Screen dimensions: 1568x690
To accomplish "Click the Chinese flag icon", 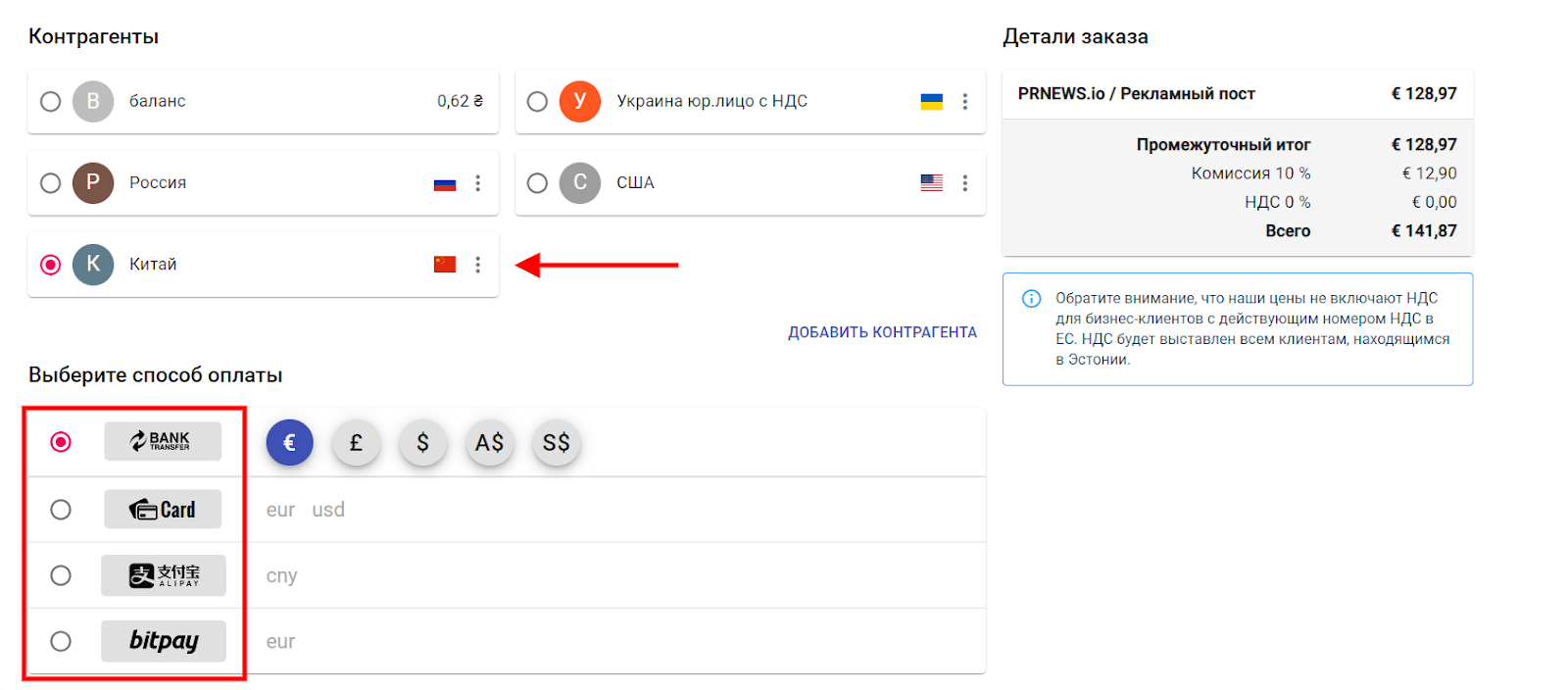I will [x=445, y=265].
